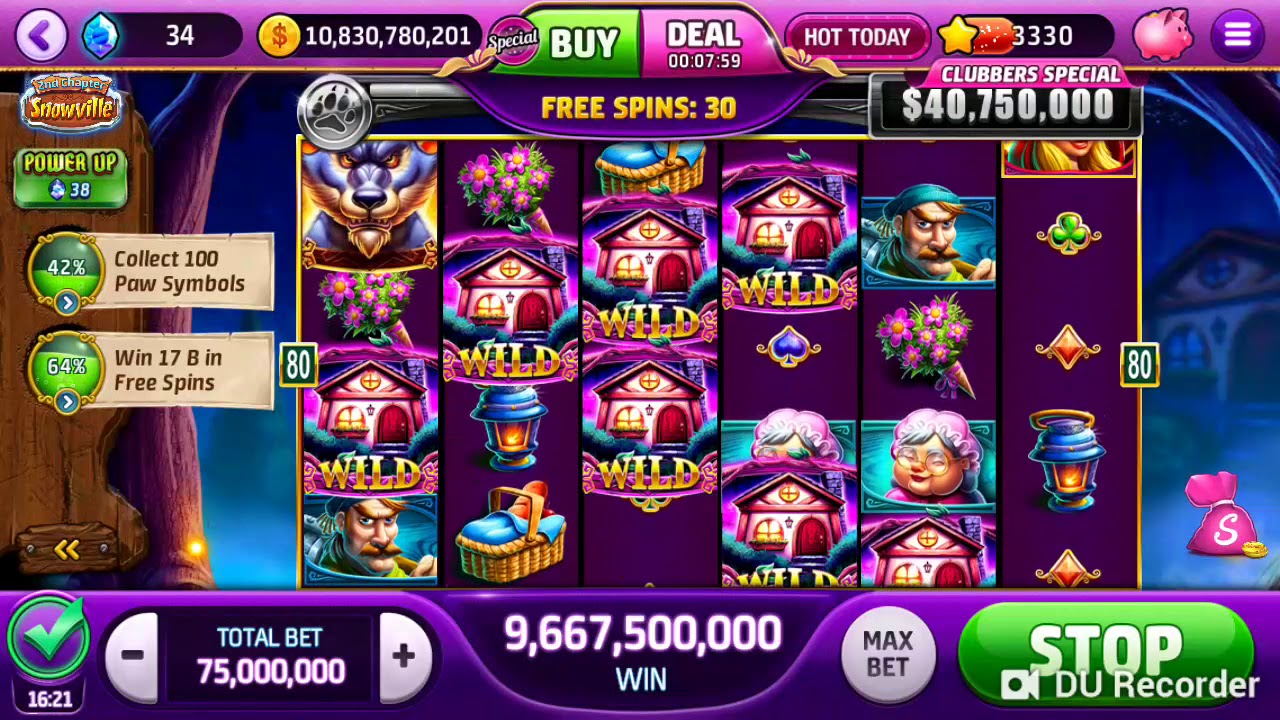Viewport: 1280px width, 720px height.
Task: Increase total bet with plus button
Action: click(x=404, y=656)
